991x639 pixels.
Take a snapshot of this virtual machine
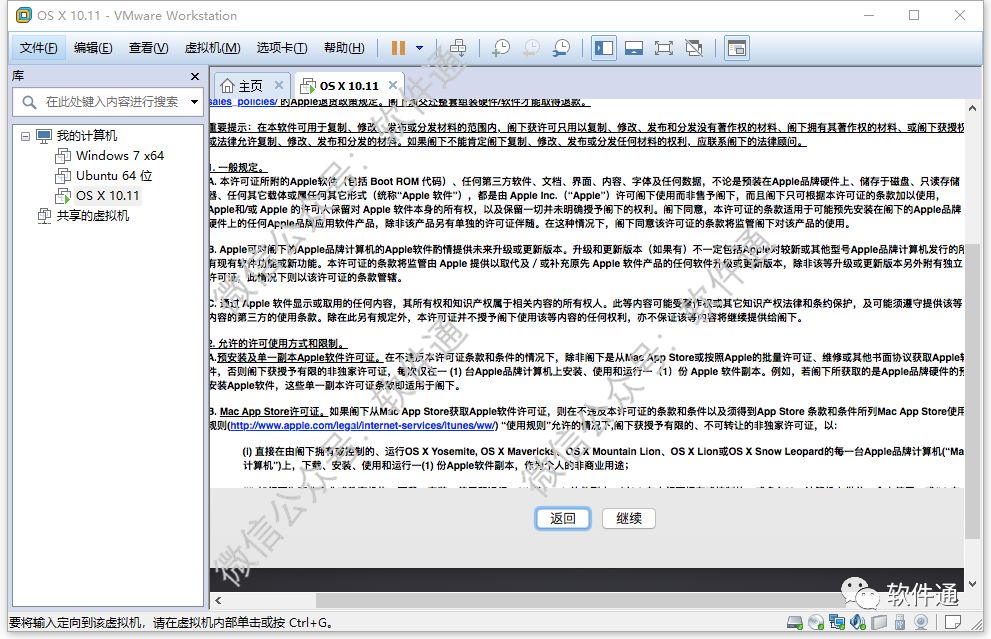501,48
